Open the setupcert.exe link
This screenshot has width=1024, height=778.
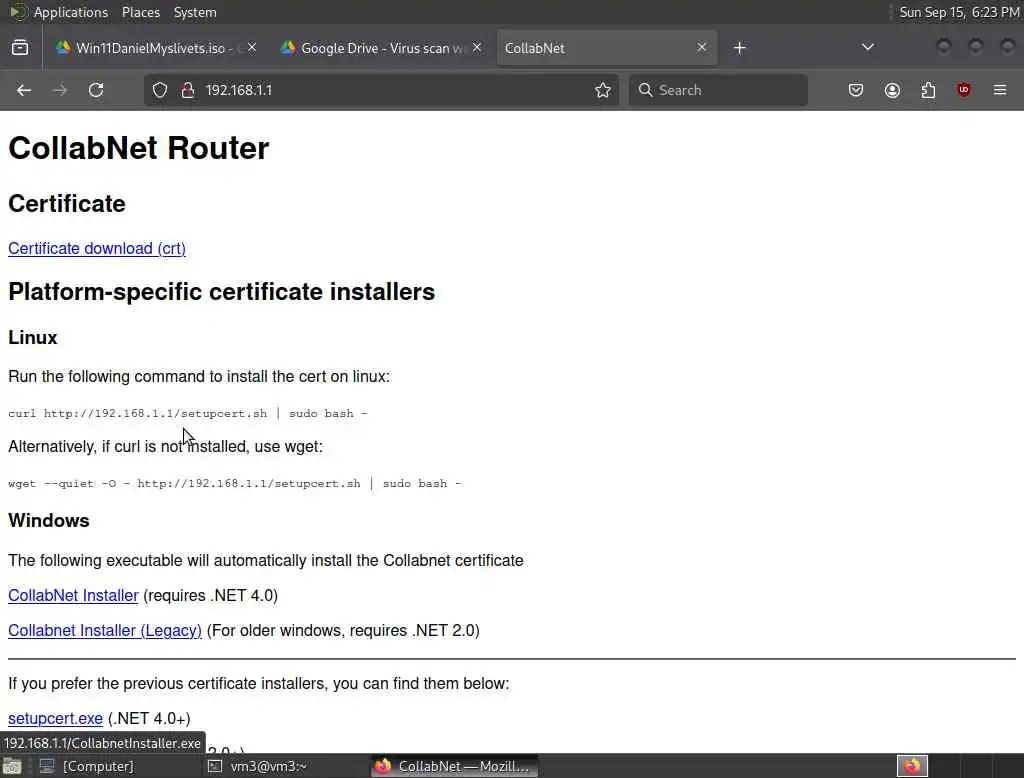pos(56,719)
